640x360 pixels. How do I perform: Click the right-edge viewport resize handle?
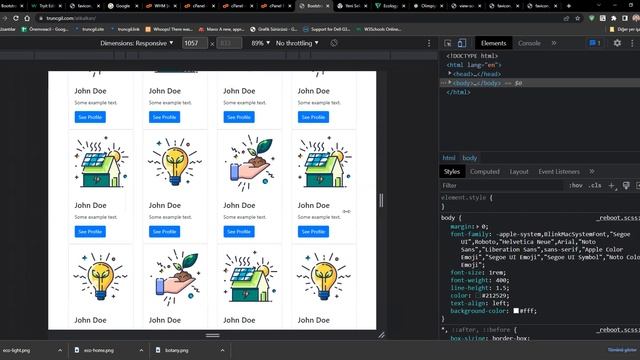381,200
